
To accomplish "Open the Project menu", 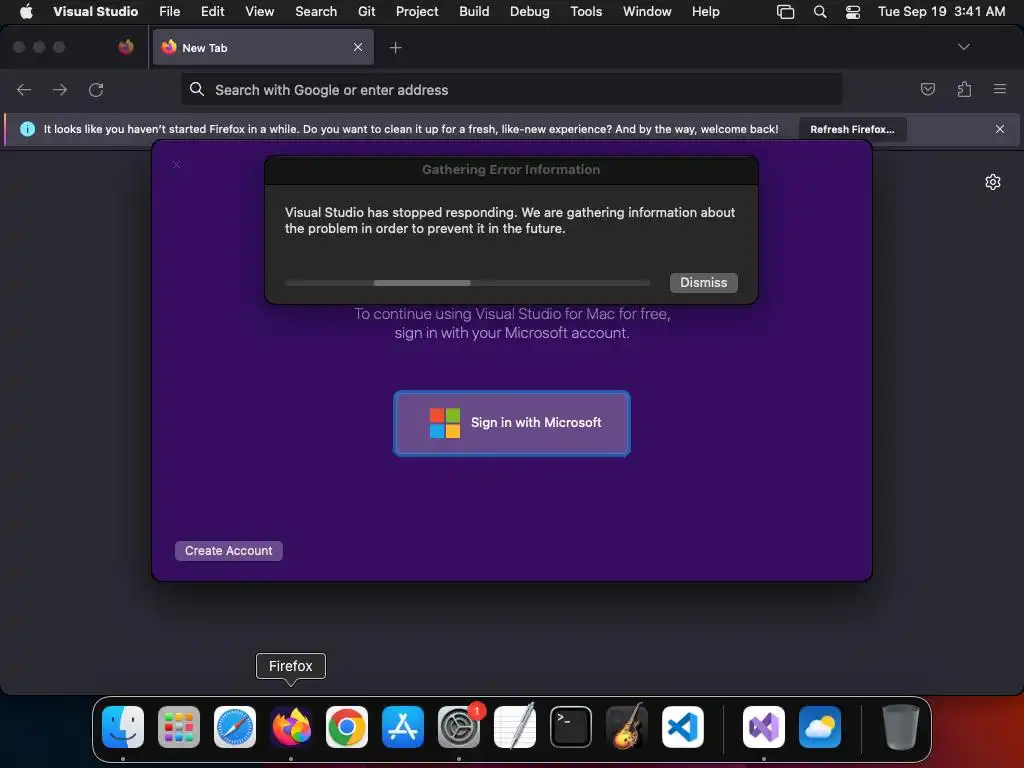I will (417, 12).
